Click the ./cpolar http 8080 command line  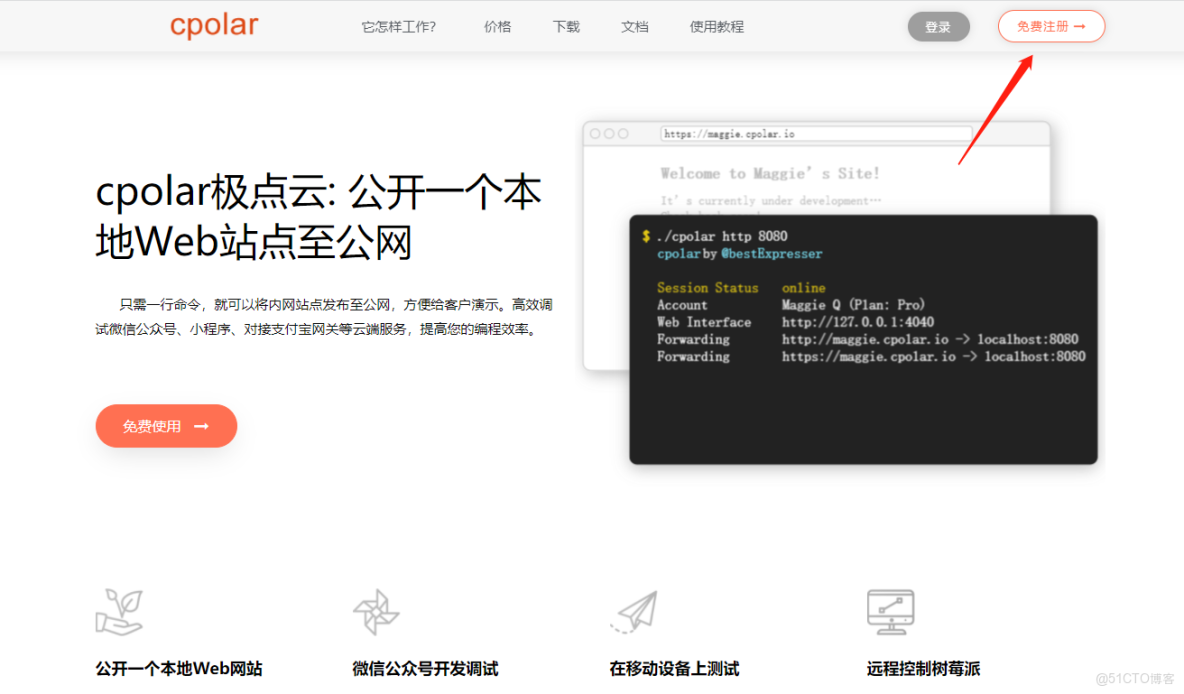coord(722,236)
